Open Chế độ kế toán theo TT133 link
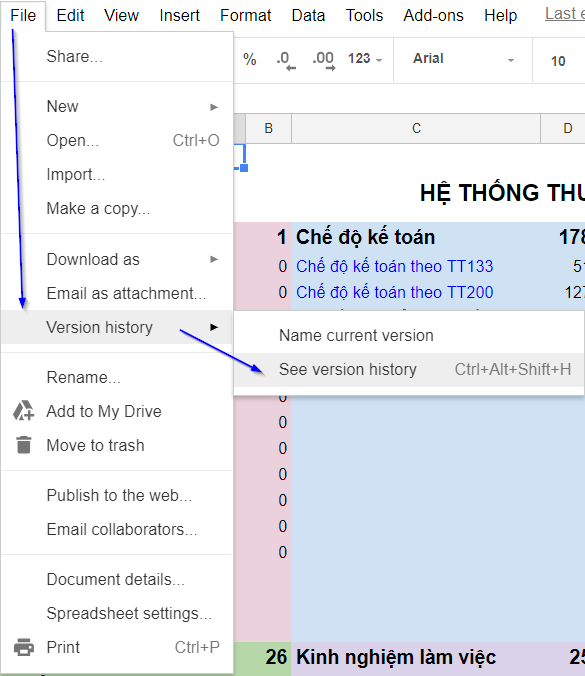Viewport: 585px width, 676px height. [394, 266]
